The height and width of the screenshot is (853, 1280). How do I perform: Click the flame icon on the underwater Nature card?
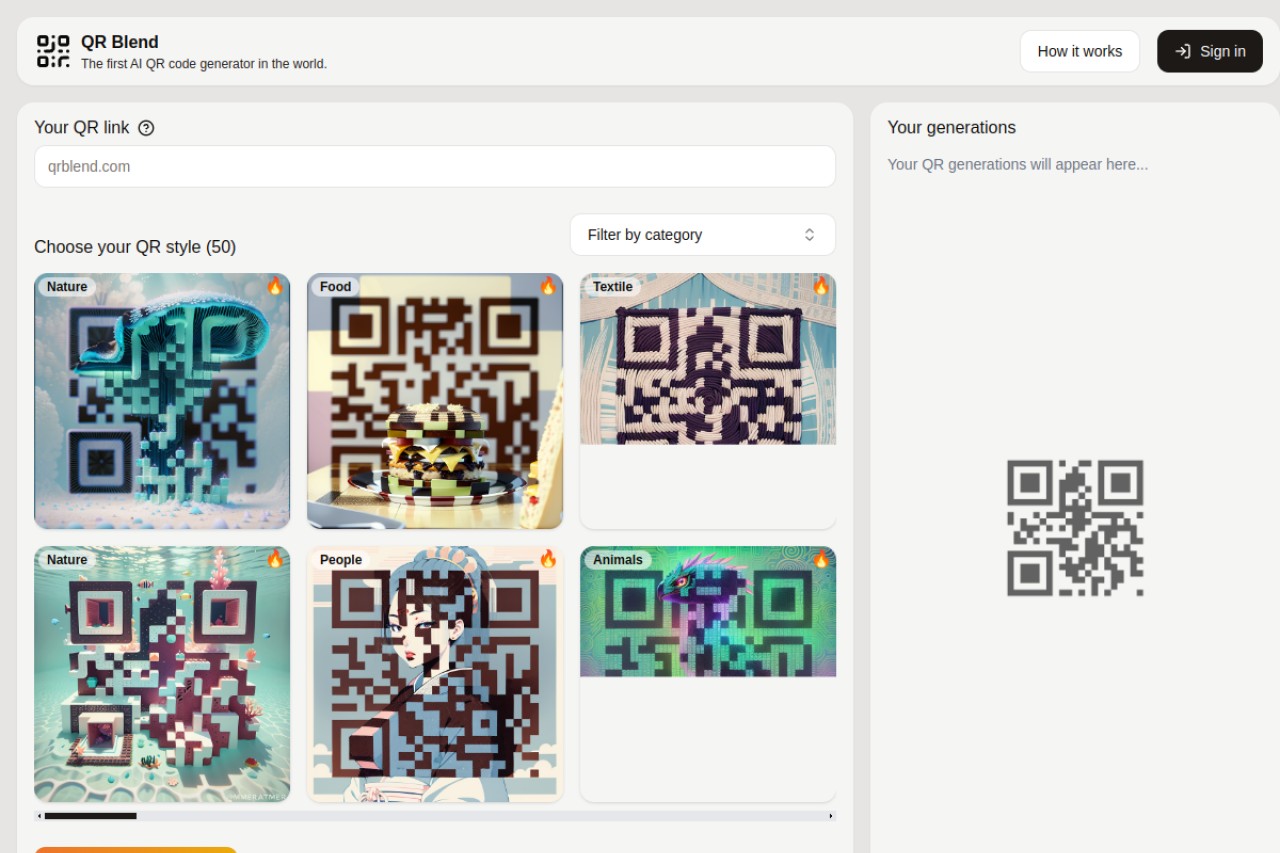tap(275, 559)
